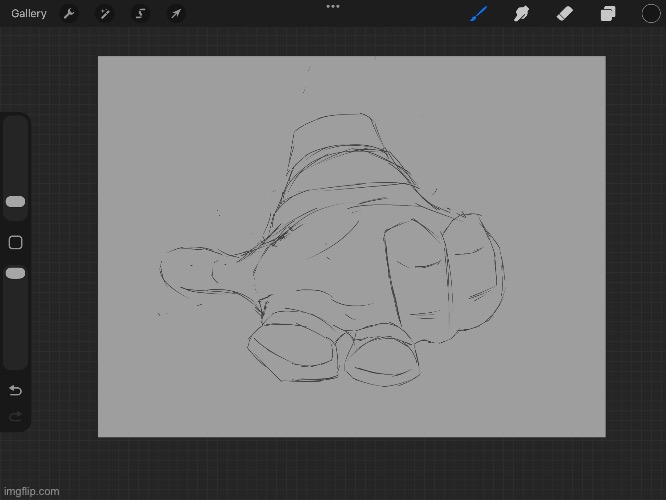Open the Actions wrench menu
The width and height of the screenshot is (666, 500).
click(69, 14)
